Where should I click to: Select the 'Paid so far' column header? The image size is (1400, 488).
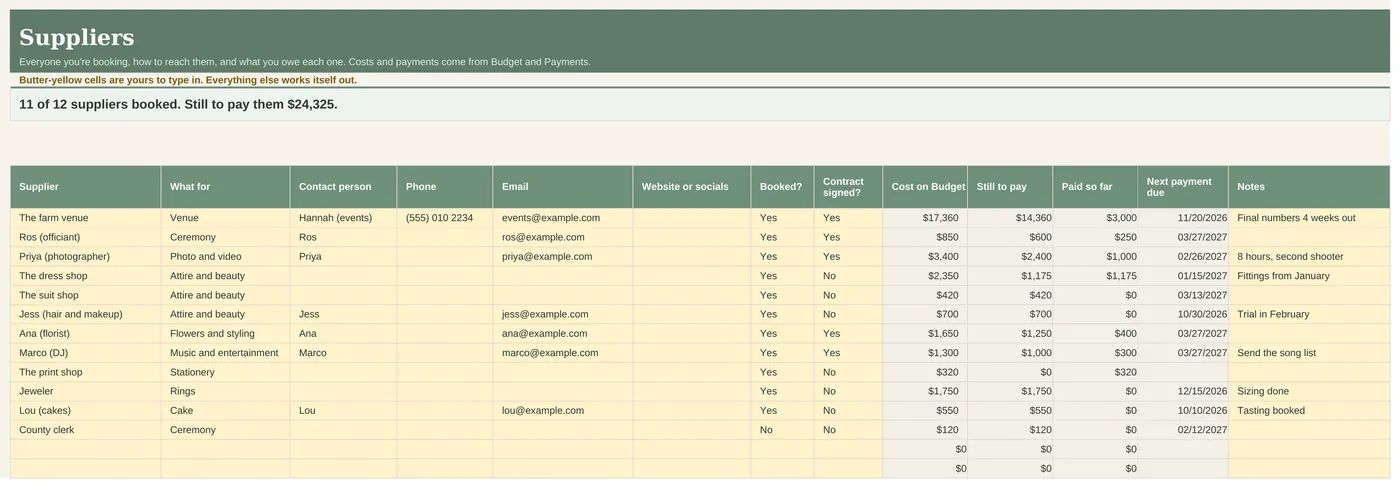point(1096,187)
